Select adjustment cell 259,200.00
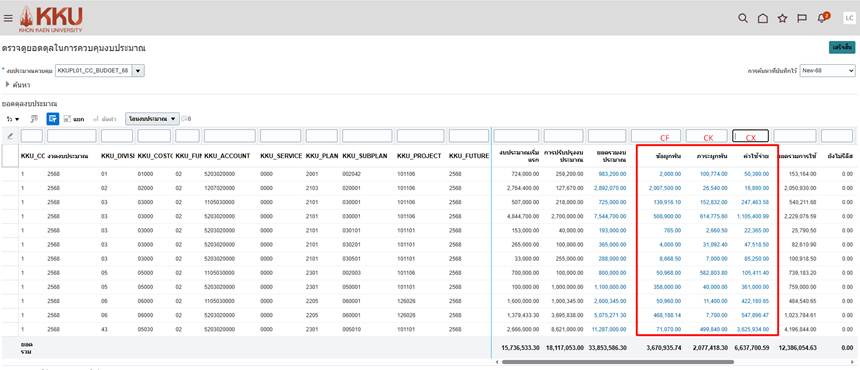860x370 pixels. coord(569,174)
